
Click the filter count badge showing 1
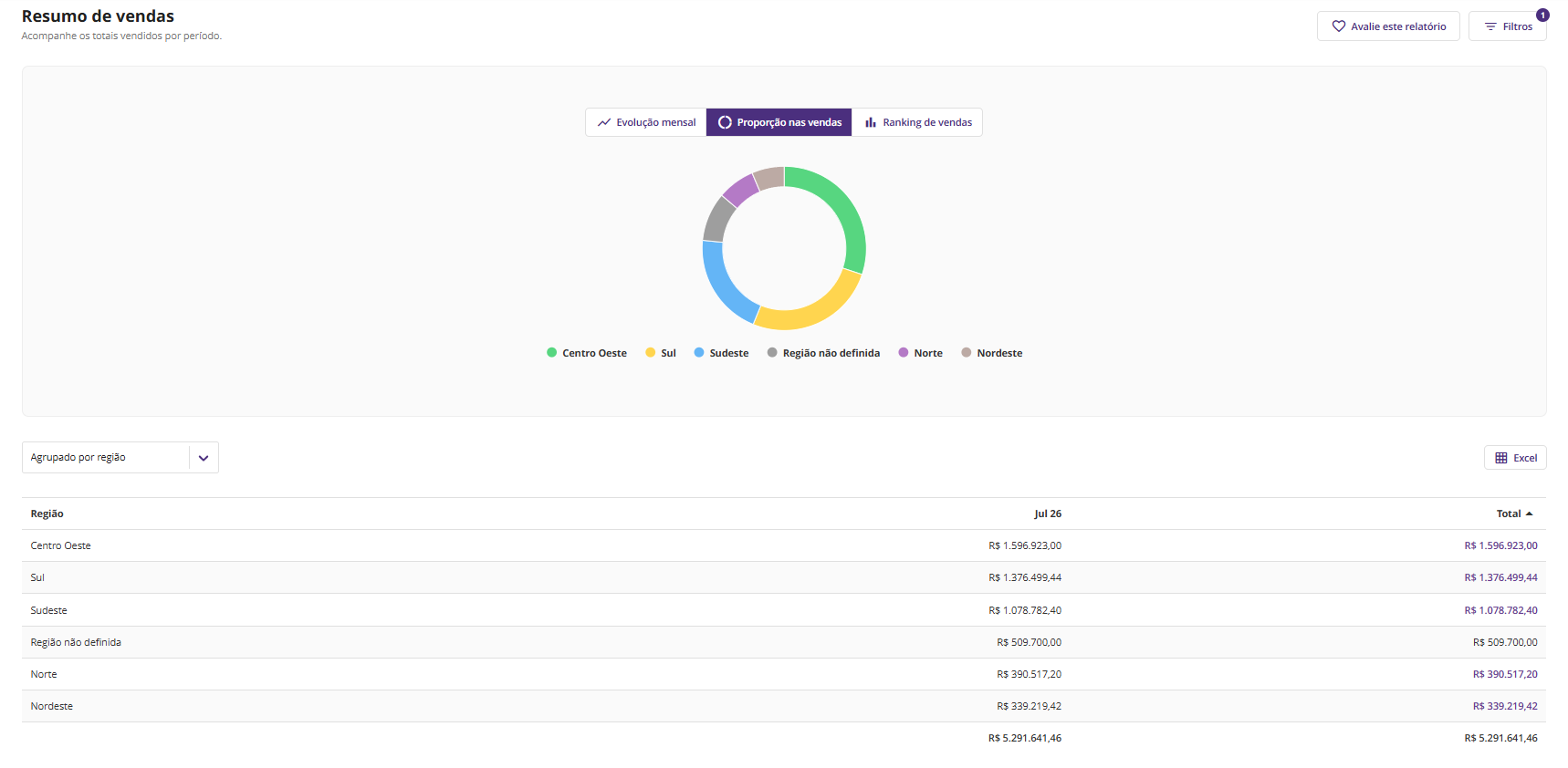pos(1542,15)
